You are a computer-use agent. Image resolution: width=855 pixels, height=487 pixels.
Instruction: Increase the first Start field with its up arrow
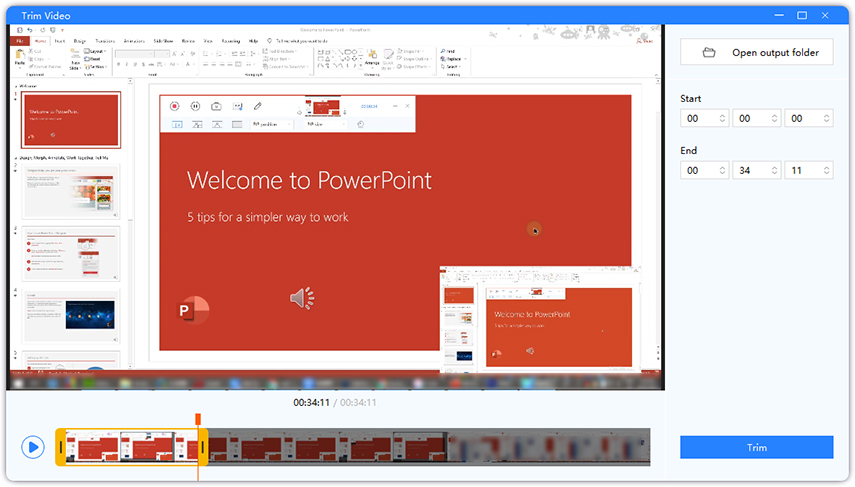pyautogui.click(x=722, y=116)
